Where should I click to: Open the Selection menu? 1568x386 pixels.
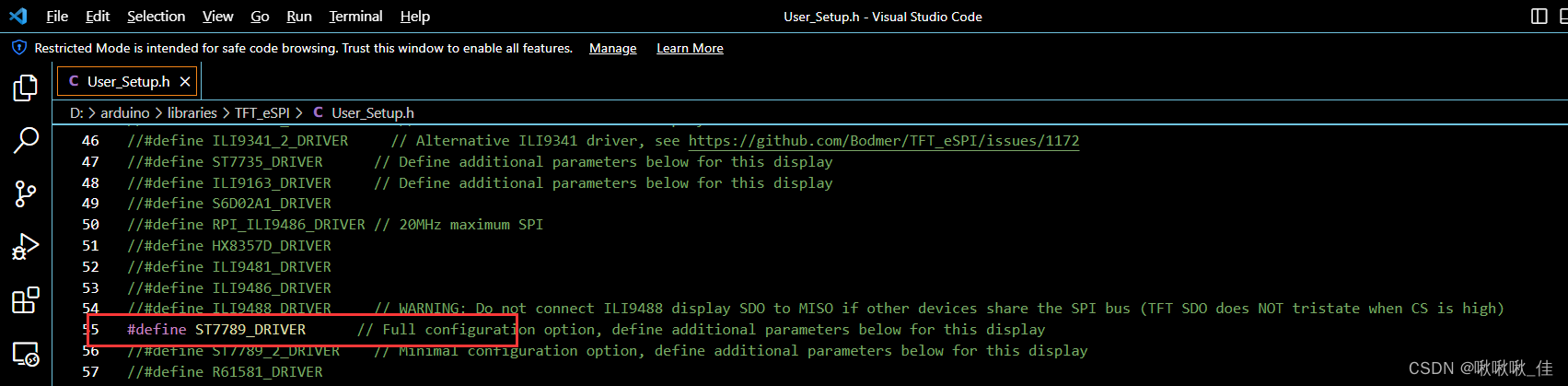point(157,17)
